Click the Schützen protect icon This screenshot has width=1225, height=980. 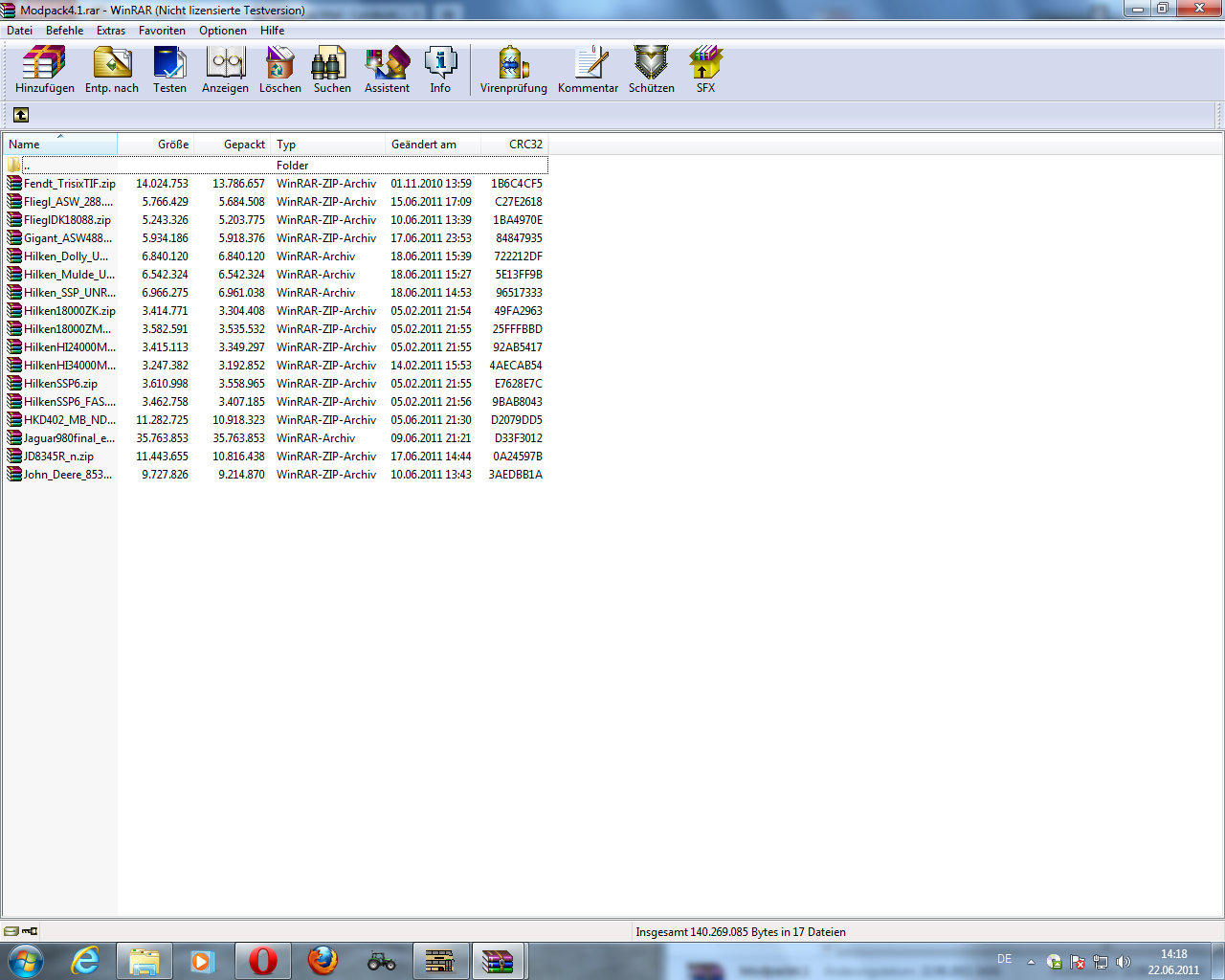click(652, 70)
